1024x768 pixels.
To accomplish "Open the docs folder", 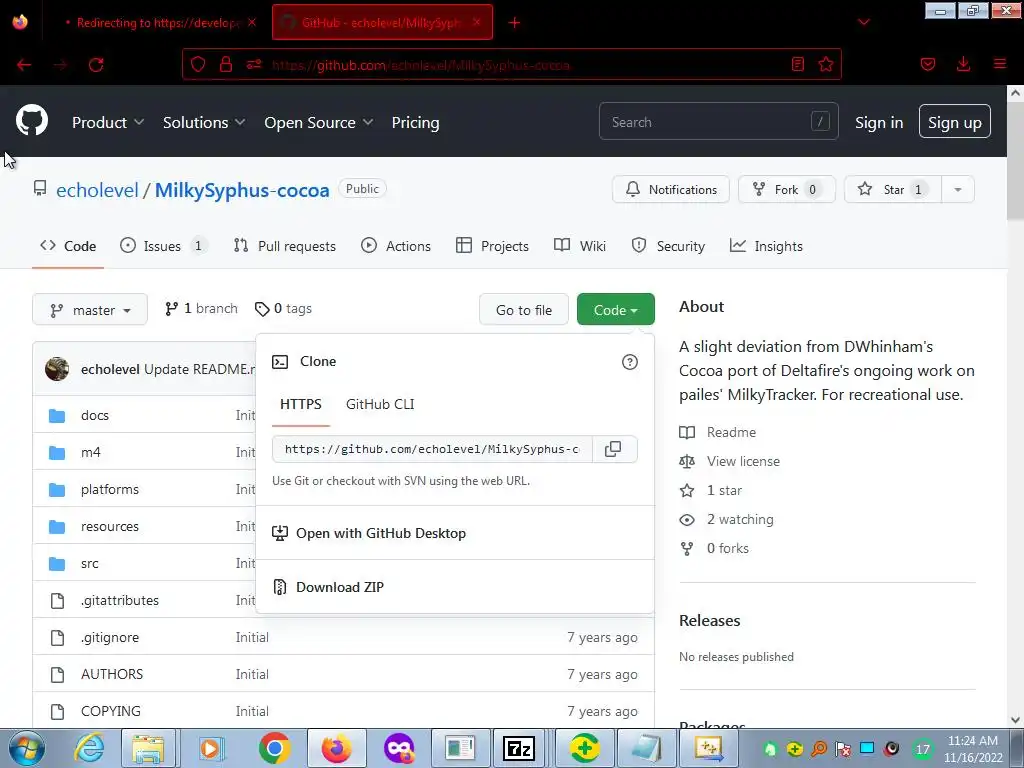I will coord(95,415).
